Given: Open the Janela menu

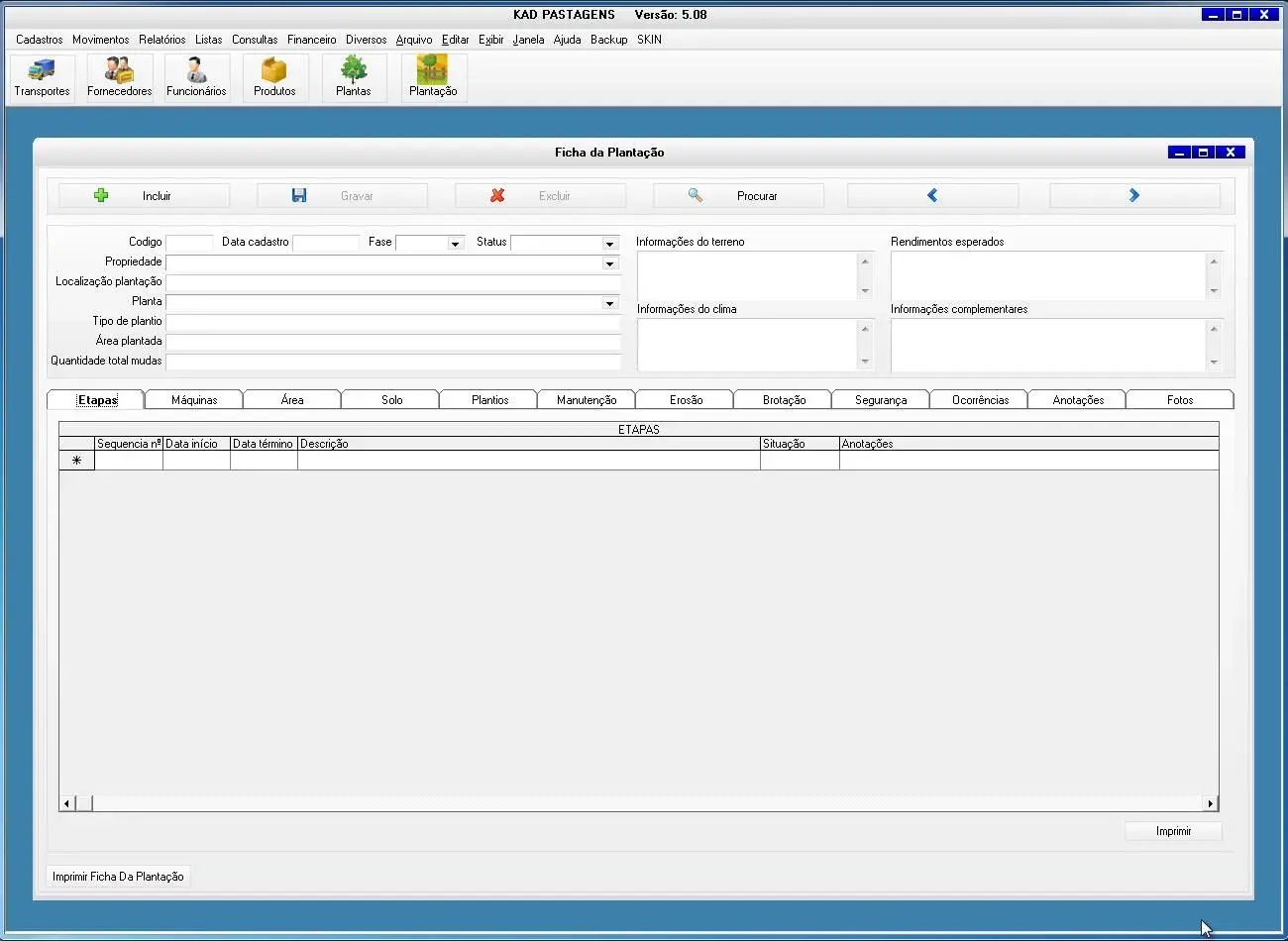Looking at the screenshot, I should tap(528, 40).
